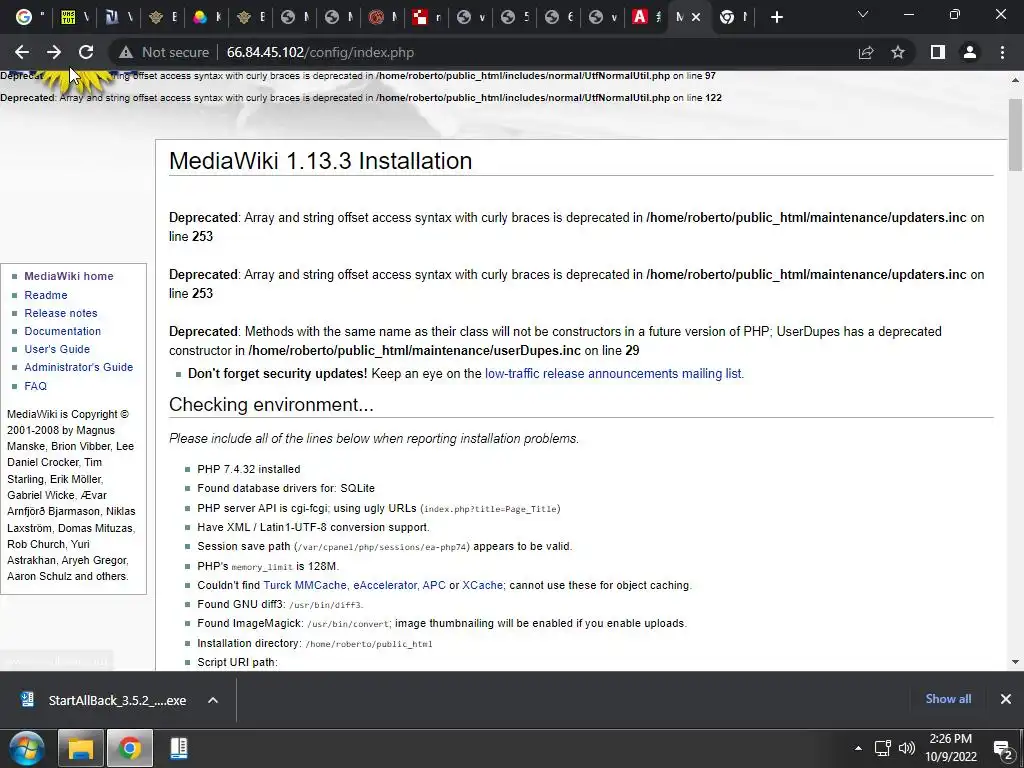Switch to the colorful circle icon tab
This screenshot has width=1024, height=768.
pos(206,18)
